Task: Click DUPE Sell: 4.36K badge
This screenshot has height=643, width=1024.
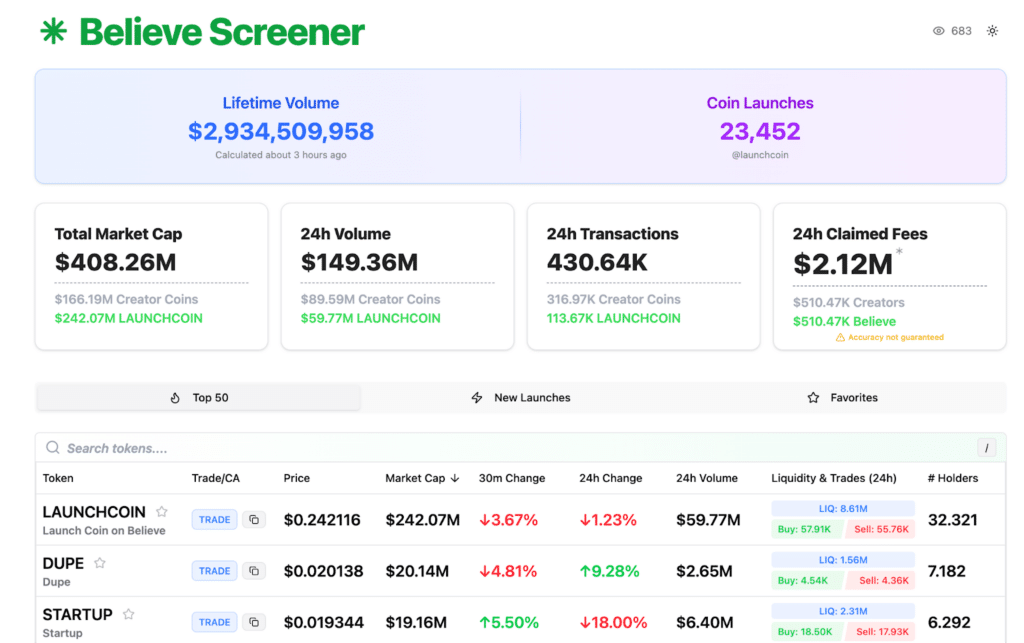Action: click(882, 580)
